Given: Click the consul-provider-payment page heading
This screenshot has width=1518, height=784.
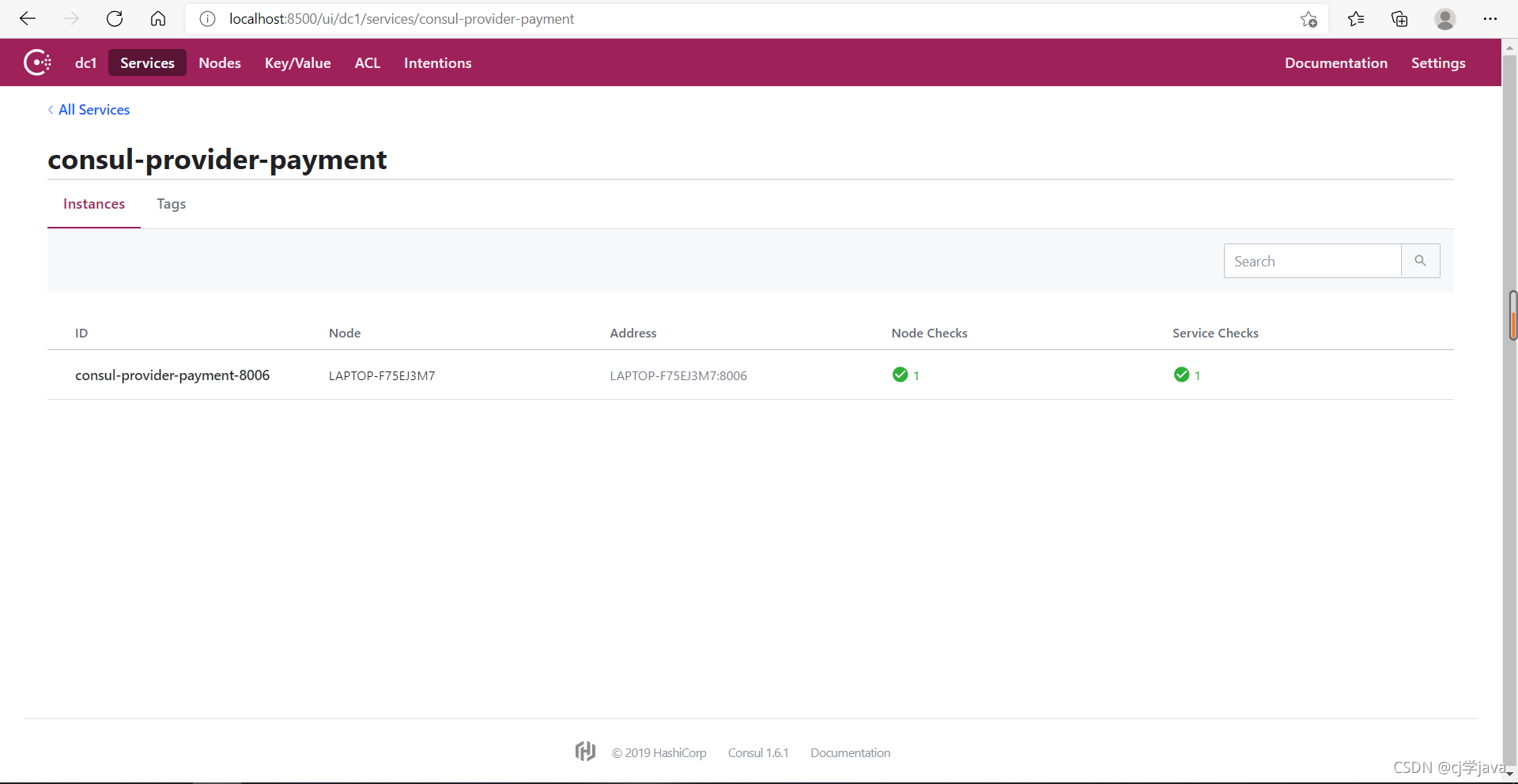Looking at the screenshot, I should click(x=217, y=160).
